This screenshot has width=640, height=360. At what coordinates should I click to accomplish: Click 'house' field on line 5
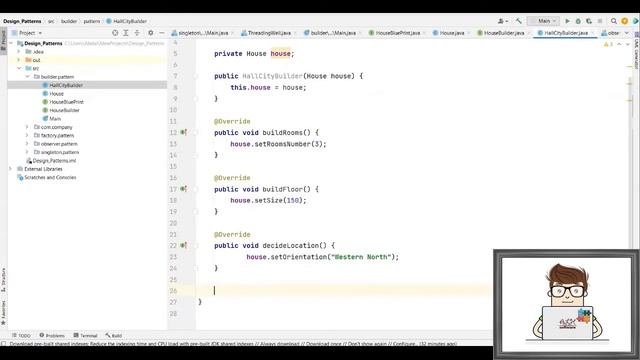coord(280,53)
